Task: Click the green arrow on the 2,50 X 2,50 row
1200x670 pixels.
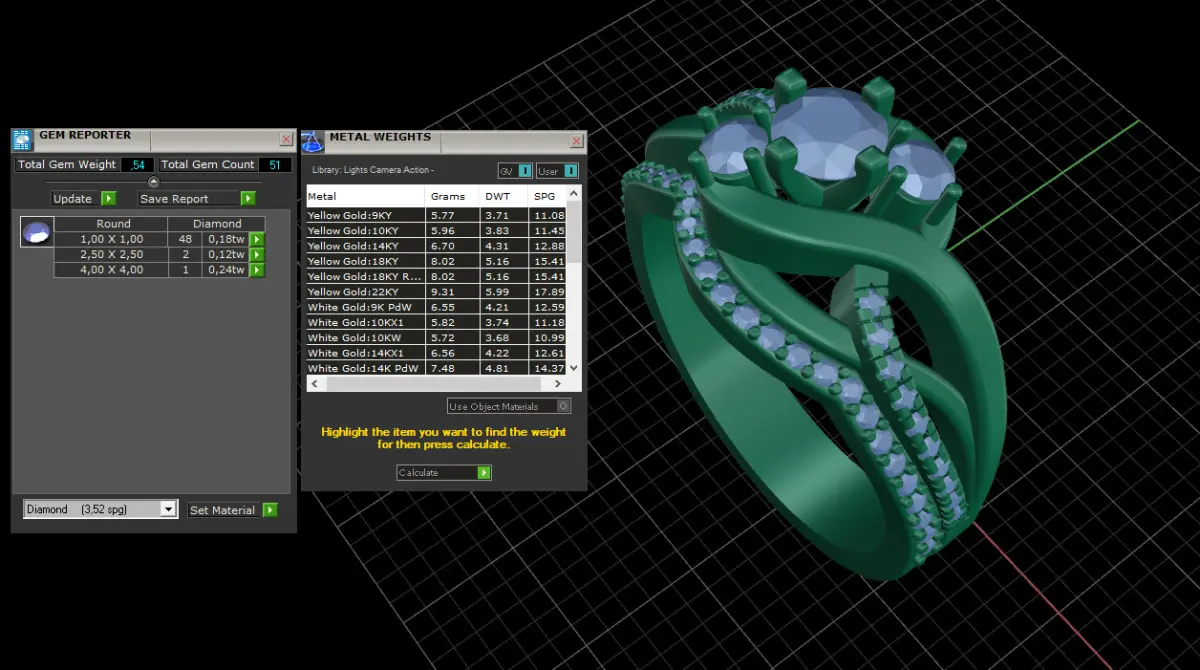Action: (257, 254)
